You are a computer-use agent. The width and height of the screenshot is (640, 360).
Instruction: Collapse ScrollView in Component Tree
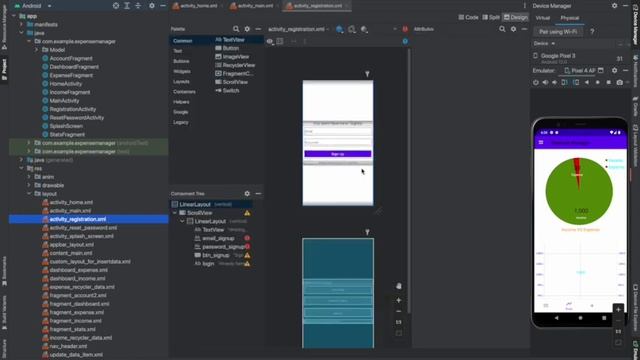[x=175, y=213]
